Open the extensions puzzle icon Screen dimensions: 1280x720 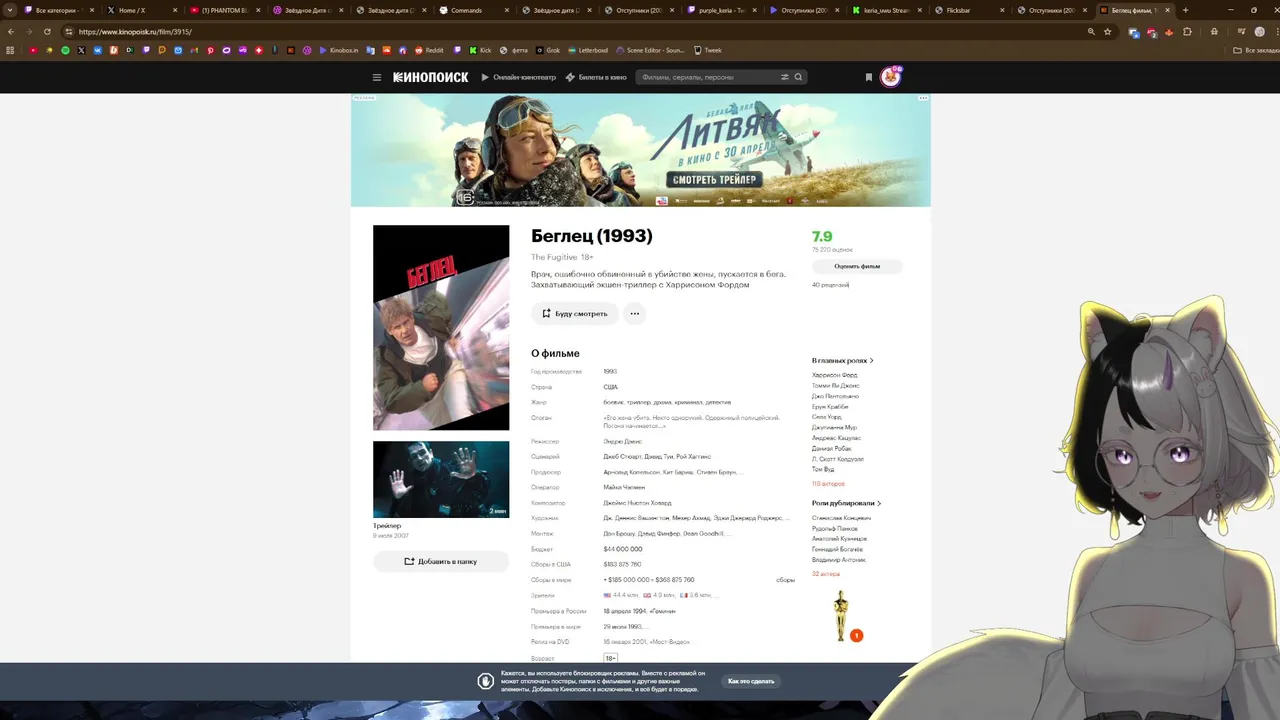pos(1187,32)
